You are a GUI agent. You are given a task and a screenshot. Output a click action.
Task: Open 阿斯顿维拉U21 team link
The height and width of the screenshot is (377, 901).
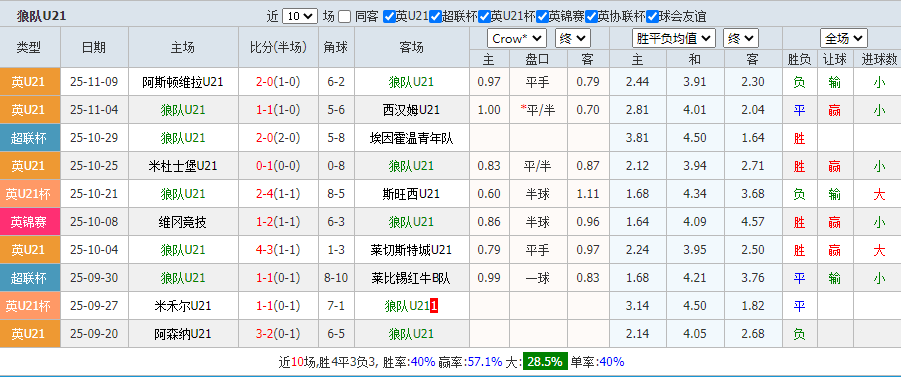pyautogui.click(x=183, y=82)
